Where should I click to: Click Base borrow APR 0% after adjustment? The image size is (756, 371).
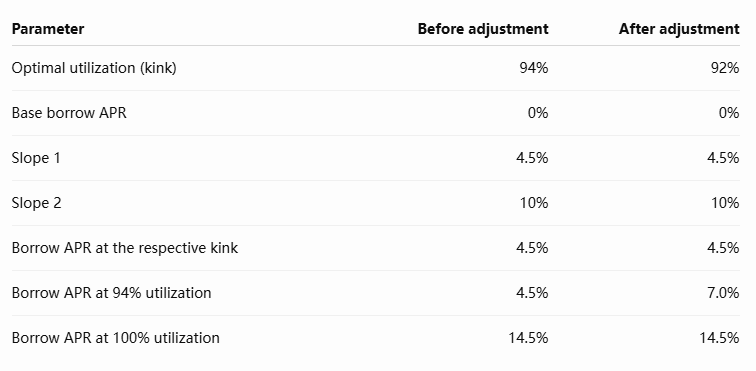click(x=729, y=113)
